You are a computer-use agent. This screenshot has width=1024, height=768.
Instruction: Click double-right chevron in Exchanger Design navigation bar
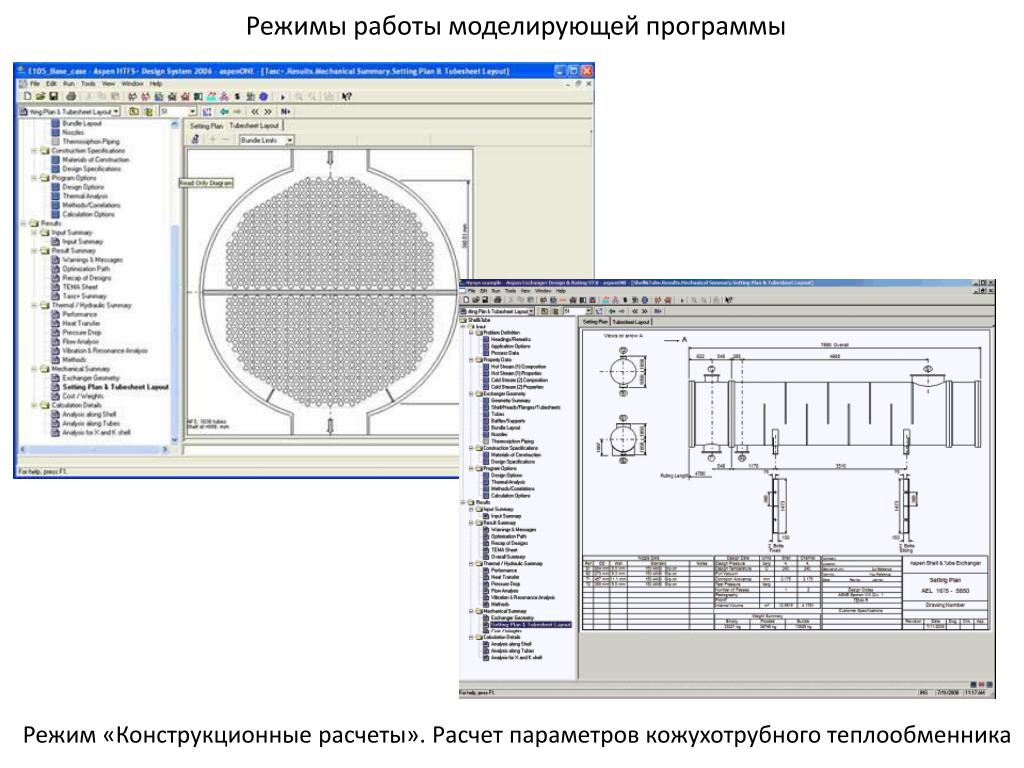coord(645,312)
